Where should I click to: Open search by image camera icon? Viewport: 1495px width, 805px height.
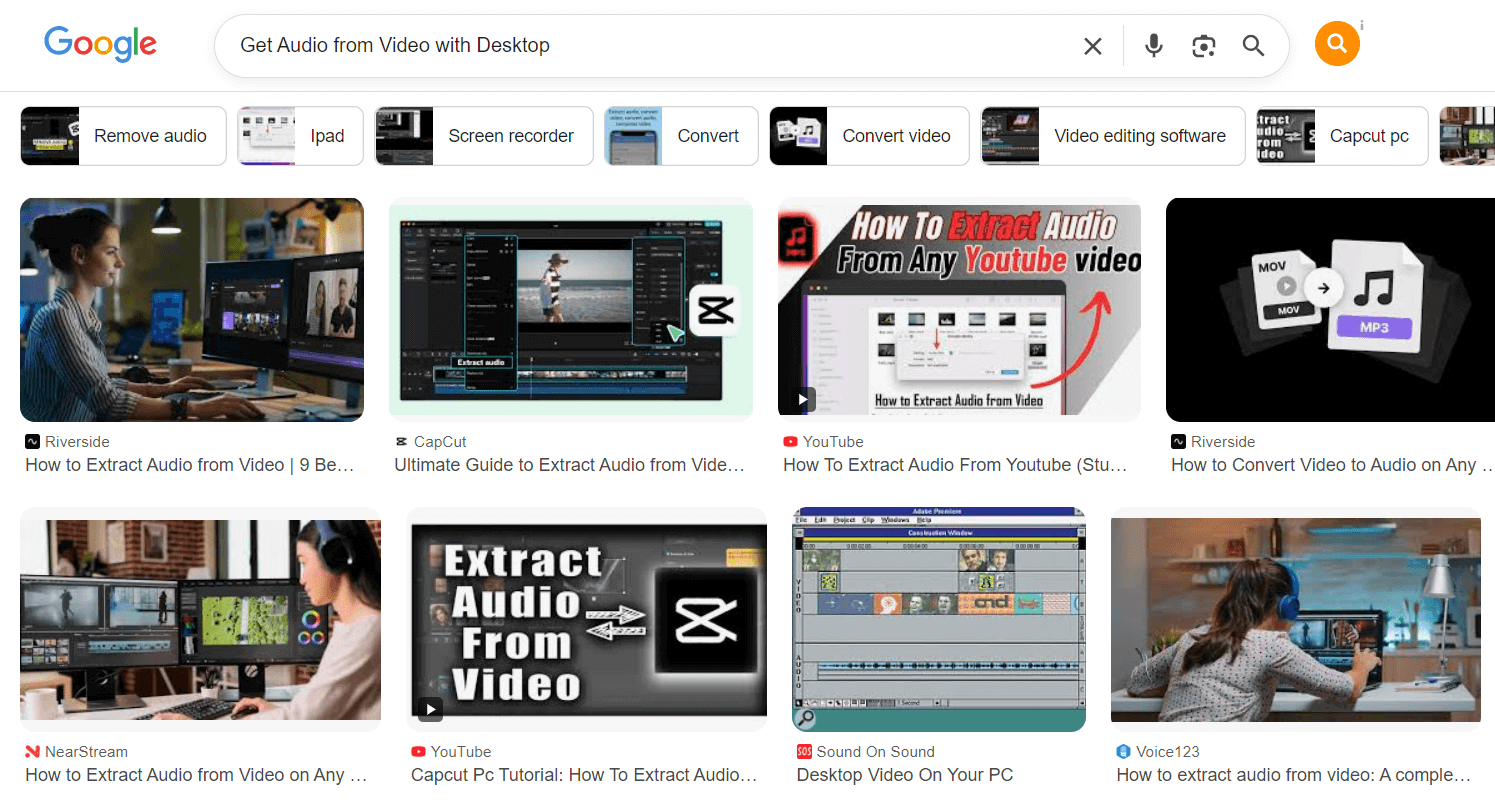pyautogui.click(x=1203, y=46)
